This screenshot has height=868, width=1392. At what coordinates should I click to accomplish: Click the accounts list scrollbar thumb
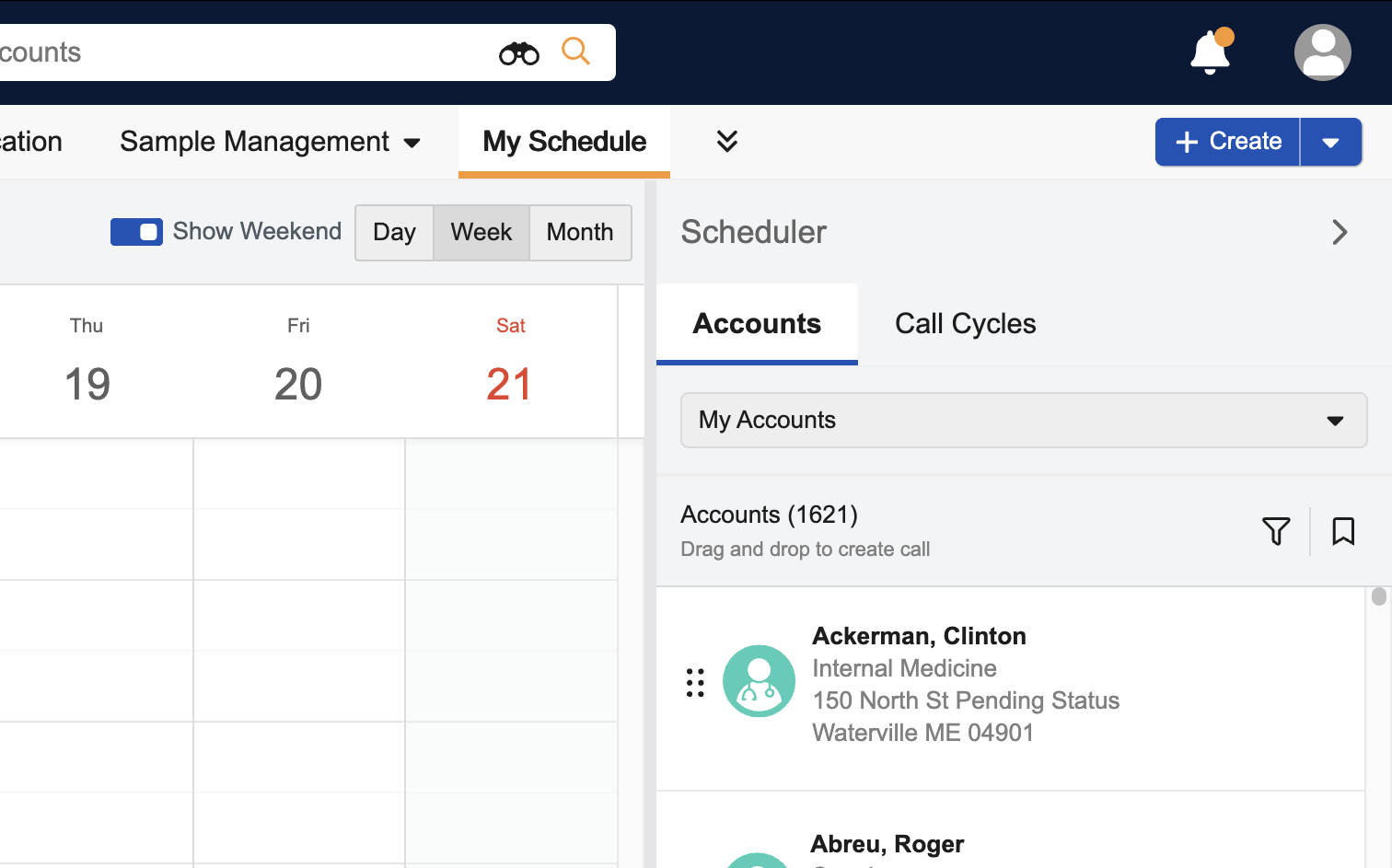(1378, 596)
